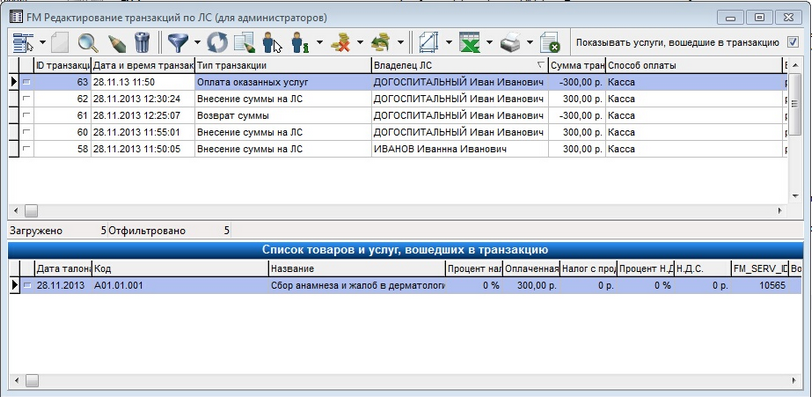Open dropdown beside the printer icon
812x397 pixels.
[x=530, y=42]
